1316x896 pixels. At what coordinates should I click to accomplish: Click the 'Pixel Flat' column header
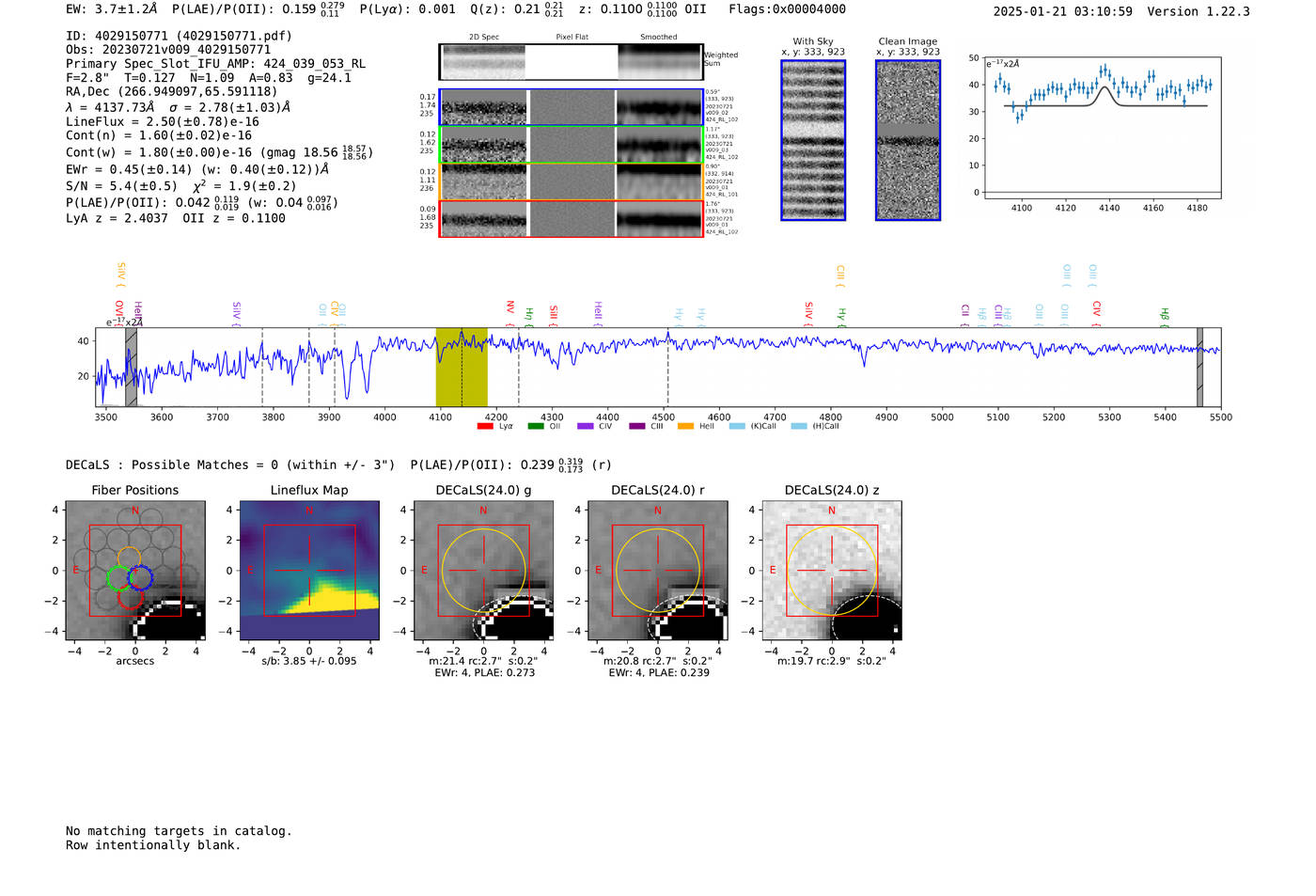coord(572,37)
